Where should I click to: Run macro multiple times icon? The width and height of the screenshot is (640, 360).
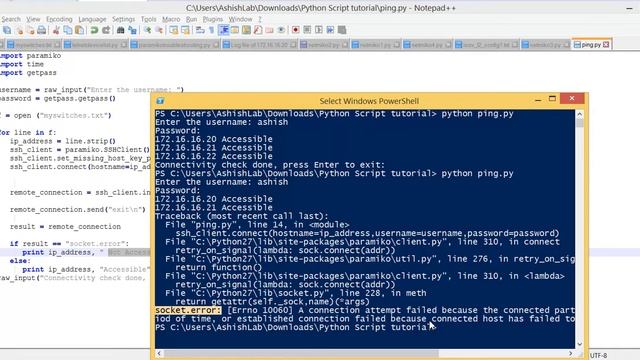(x=330, y=30)
